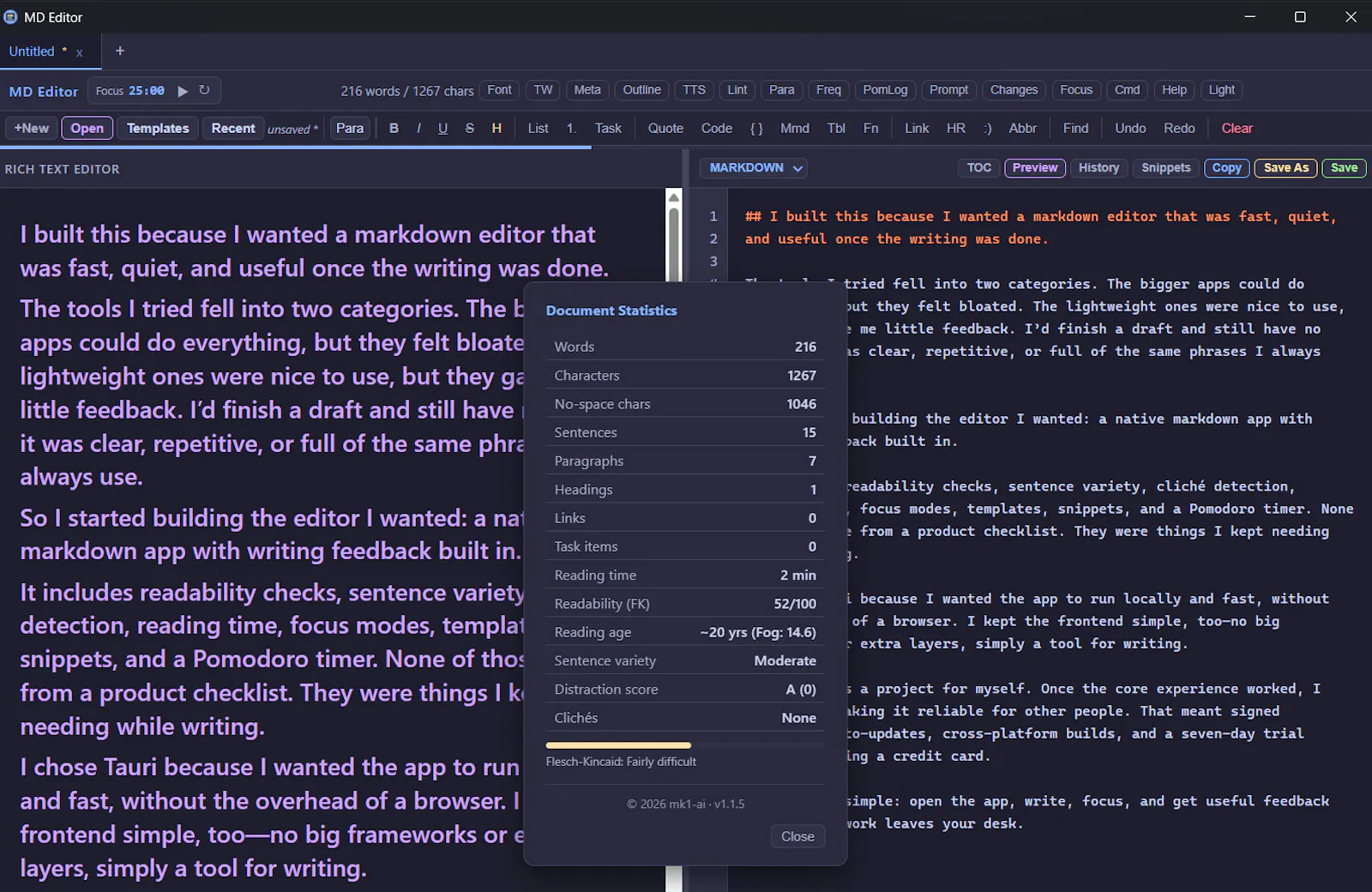The height and width of the screenshot is (892, 1372).
Task: Click the green Save button
Action: point(1344,168)
